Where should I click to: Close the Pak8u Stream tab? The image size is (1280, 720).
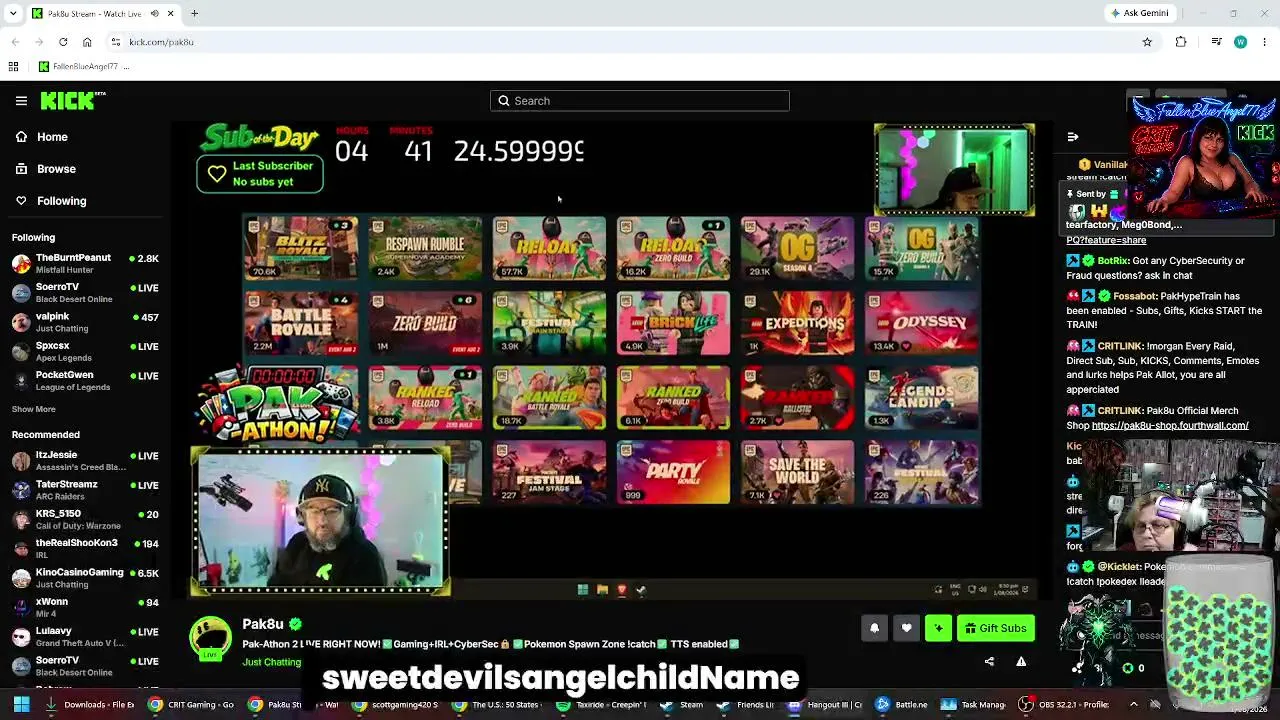click(170, 13)
